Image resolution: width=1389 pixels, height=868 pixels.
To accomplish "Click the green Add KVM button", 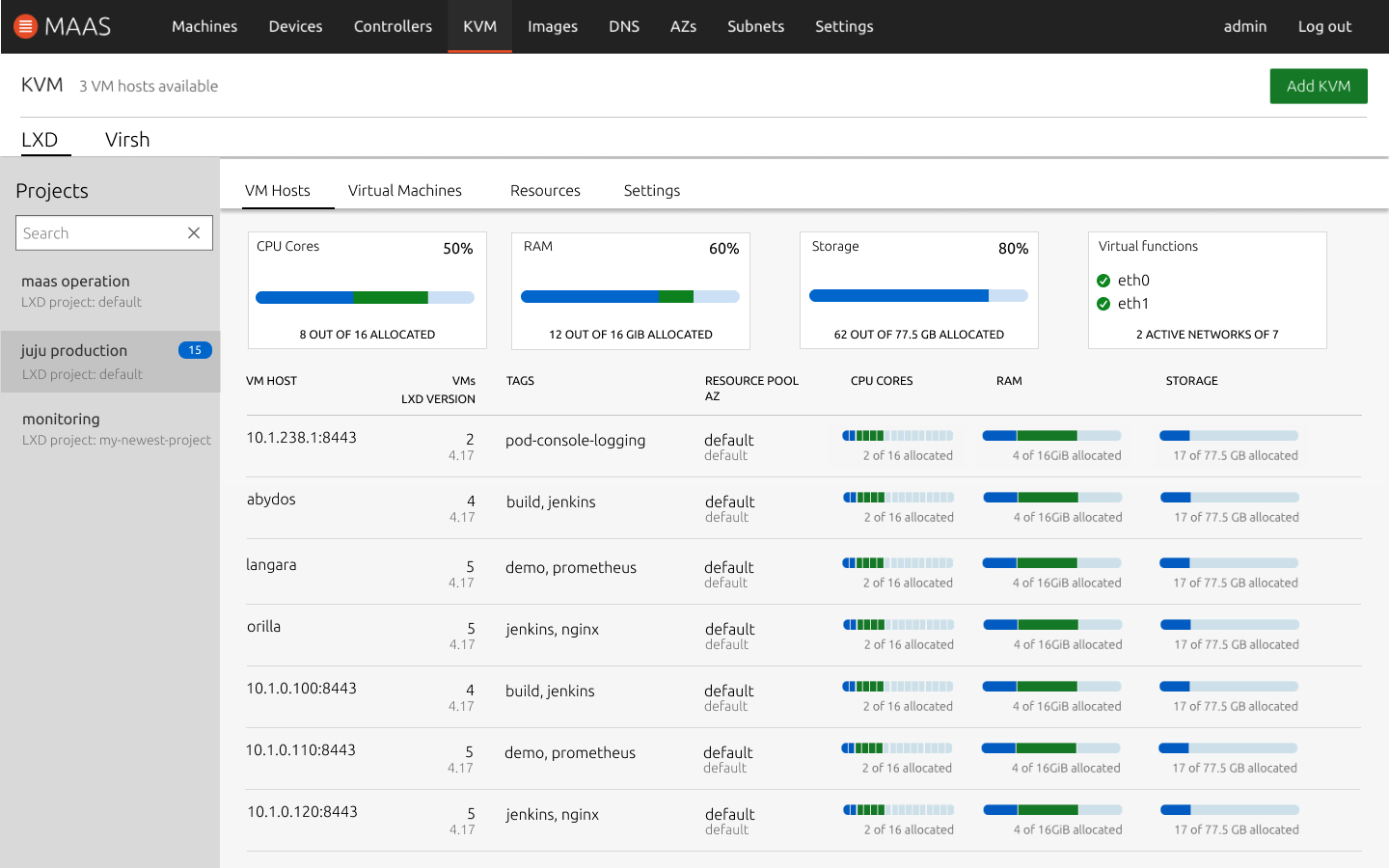I will click(x=1319, y=86).
